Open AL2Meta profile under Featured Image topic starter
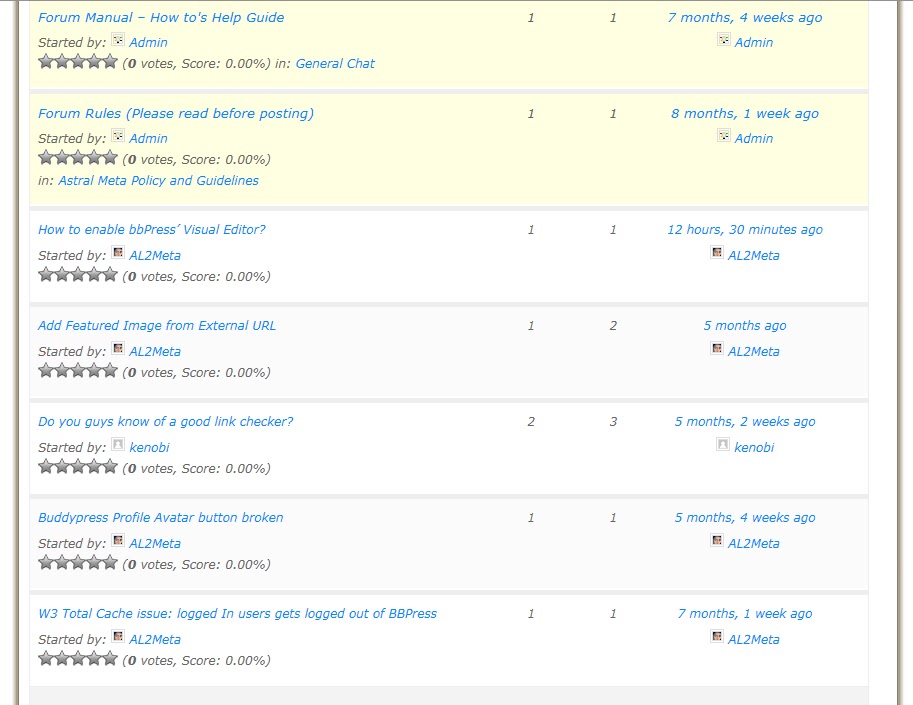This screenshot has width=913, height=705. [x=155, y=352]
